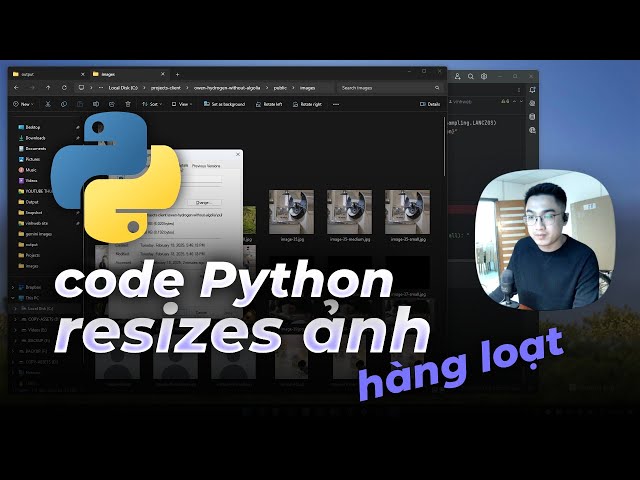
Task: Collapse the This PC tree node
Action: 13,298
